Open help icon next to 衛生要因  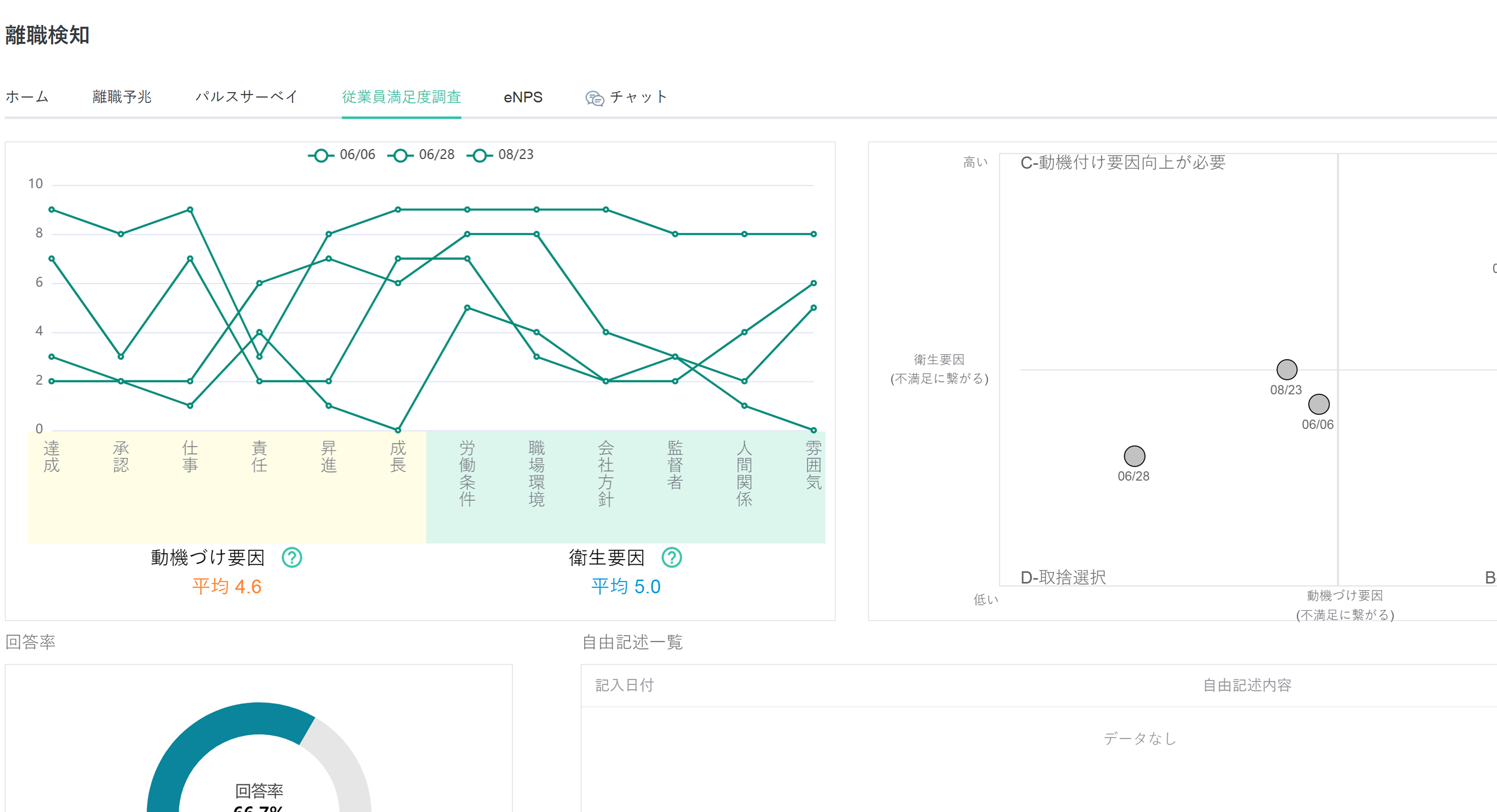(672, 557)
